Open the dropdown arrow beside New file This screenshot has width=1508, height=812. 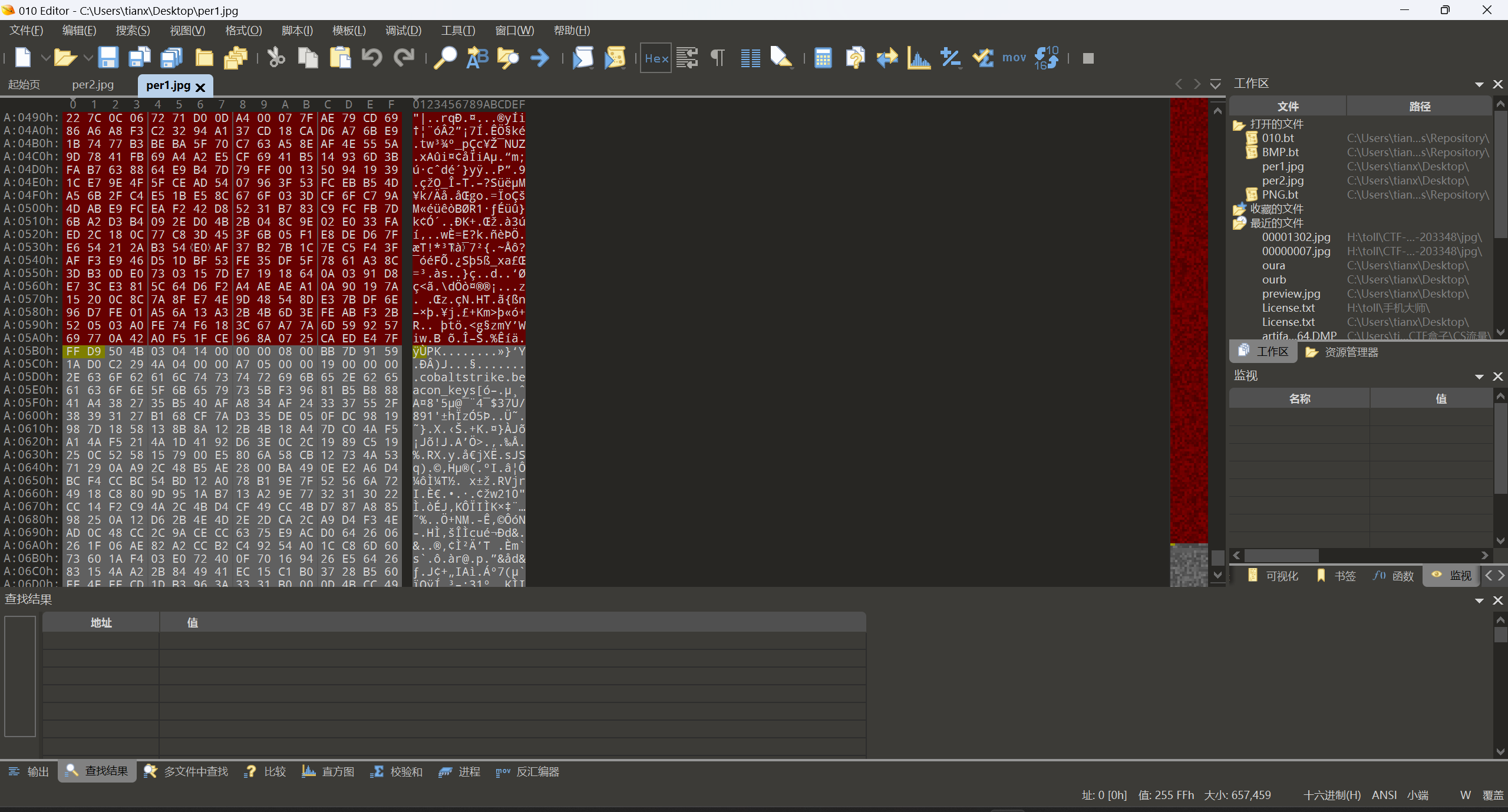pos(45,58)
